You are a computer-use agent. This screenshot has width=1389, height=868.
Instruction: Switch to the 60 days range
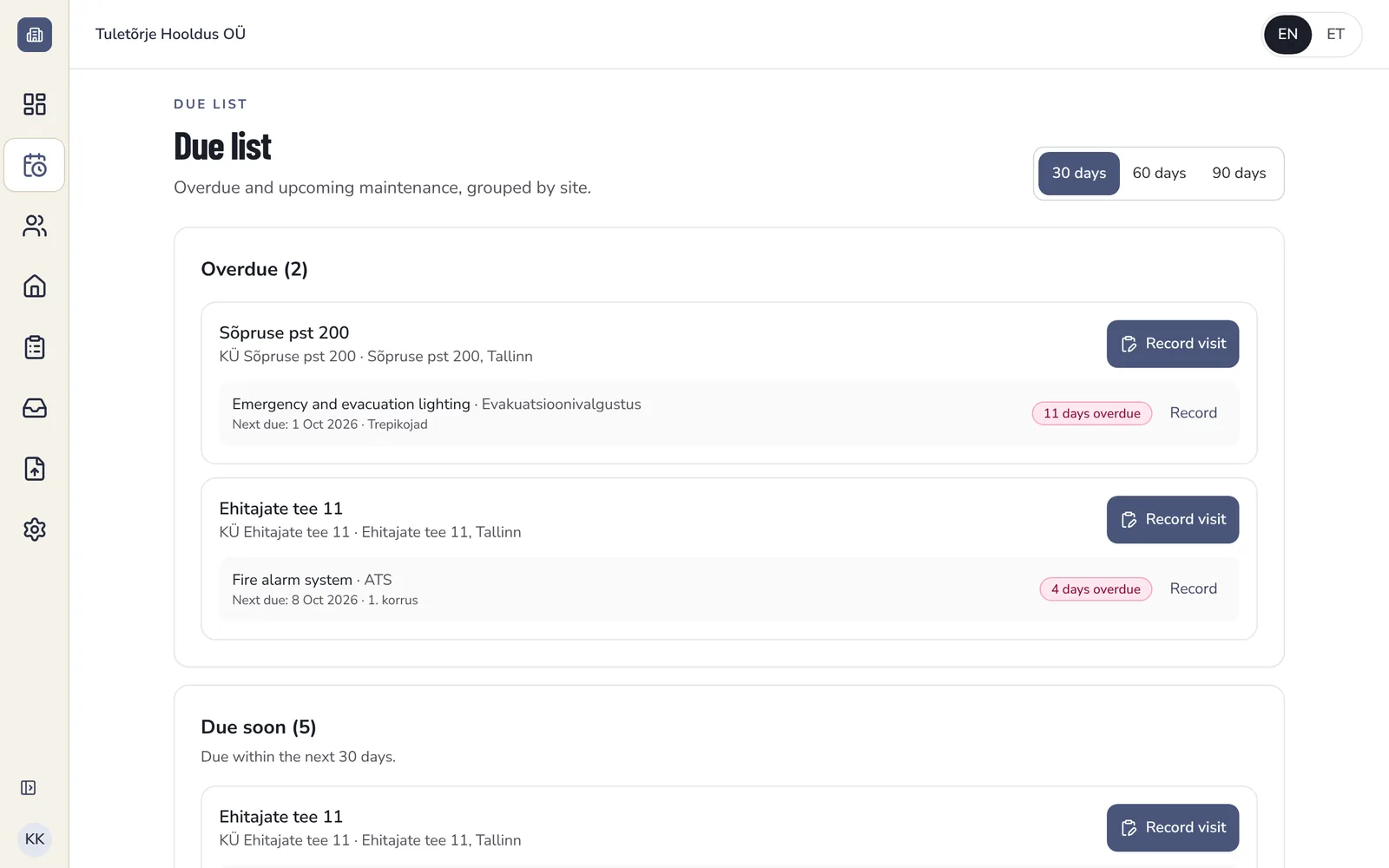1159,174
